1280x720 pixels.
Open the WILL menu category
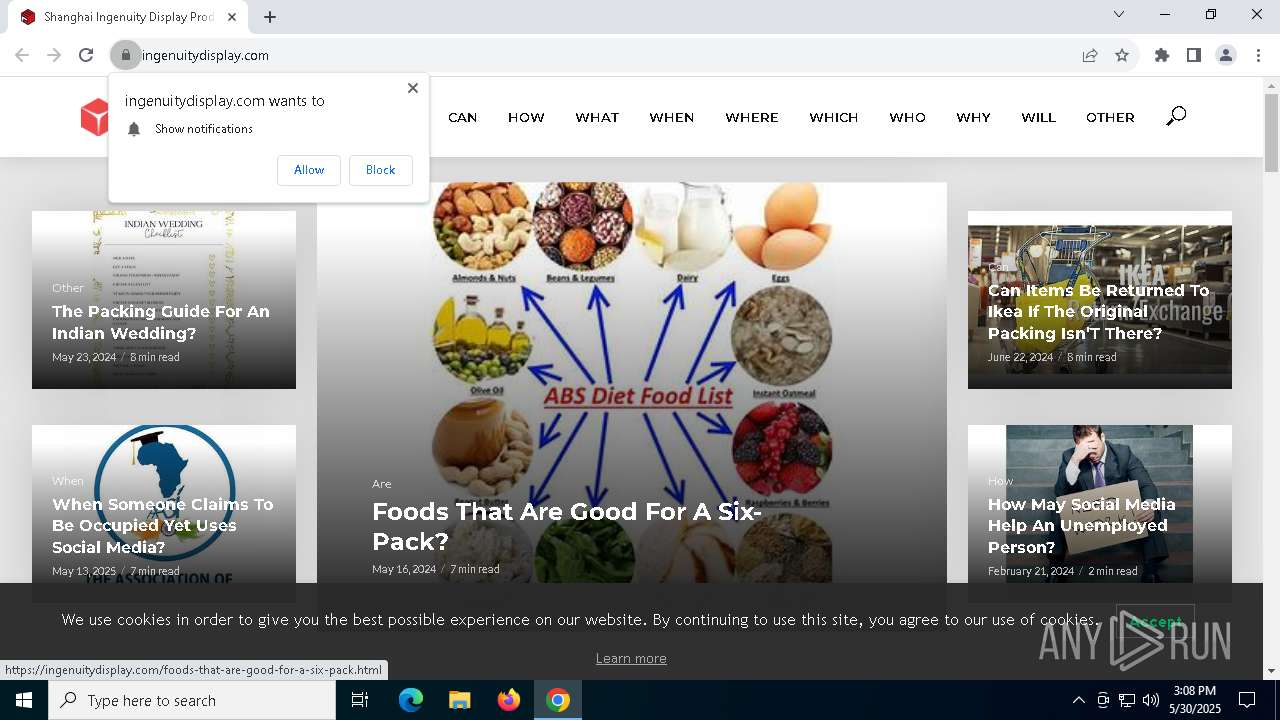[x=1038, y=117]
